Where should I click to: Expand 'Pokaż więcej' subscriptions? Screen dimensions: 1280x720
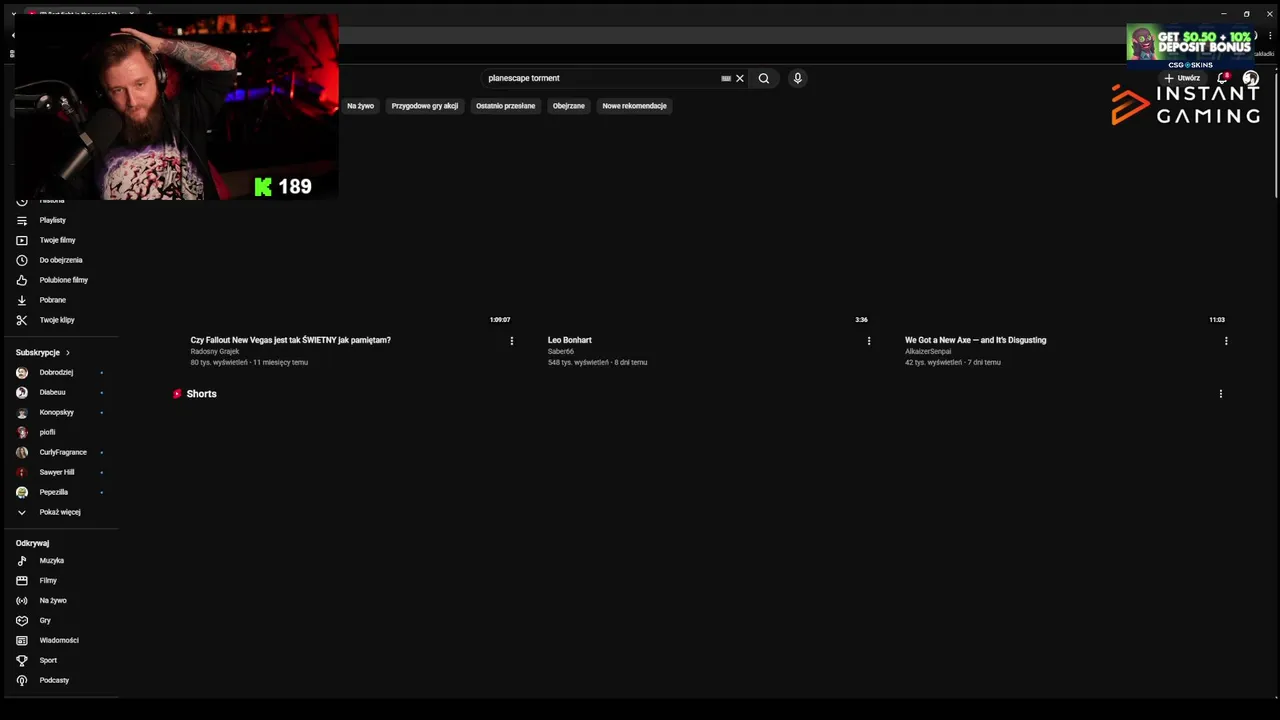coord(60,512)
